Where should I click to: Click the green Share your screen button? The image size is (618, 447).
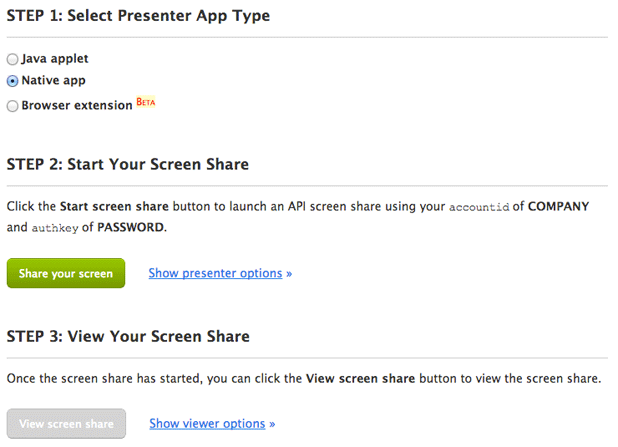[x=66, y=273]
